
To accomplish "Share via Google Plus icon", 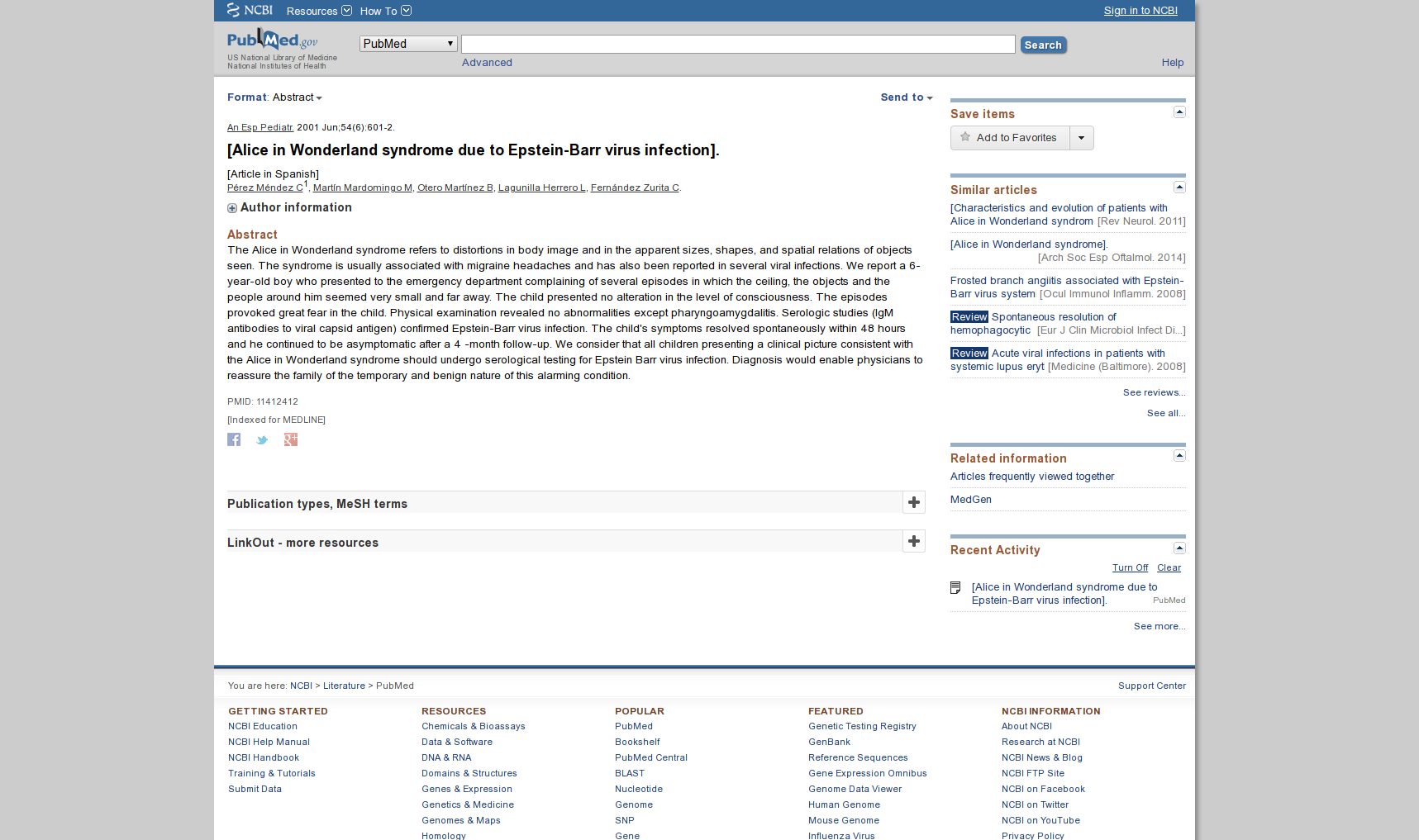I will 291,439.
